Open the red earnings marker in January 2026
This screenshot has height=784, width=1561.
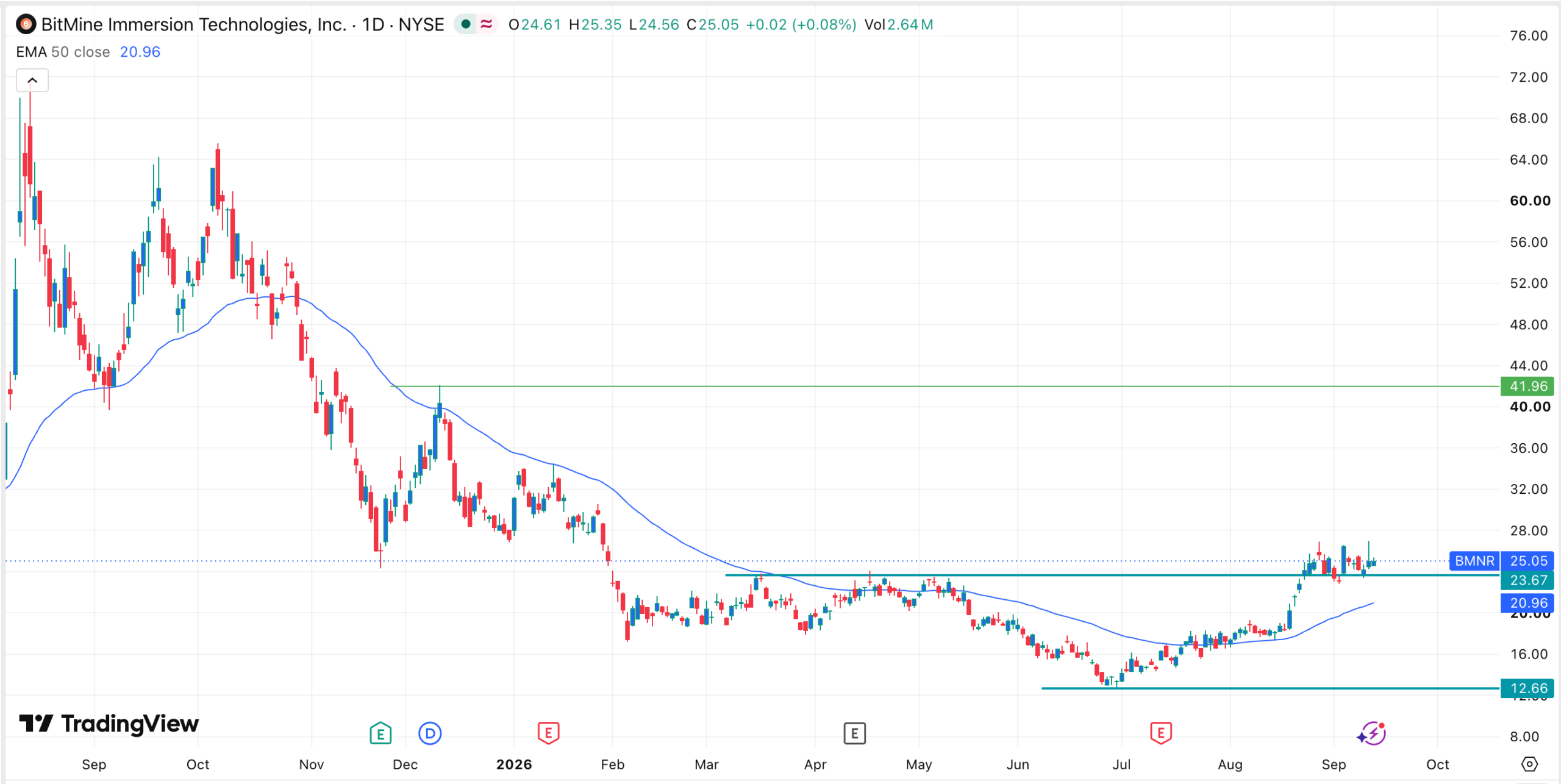point(548,733)
